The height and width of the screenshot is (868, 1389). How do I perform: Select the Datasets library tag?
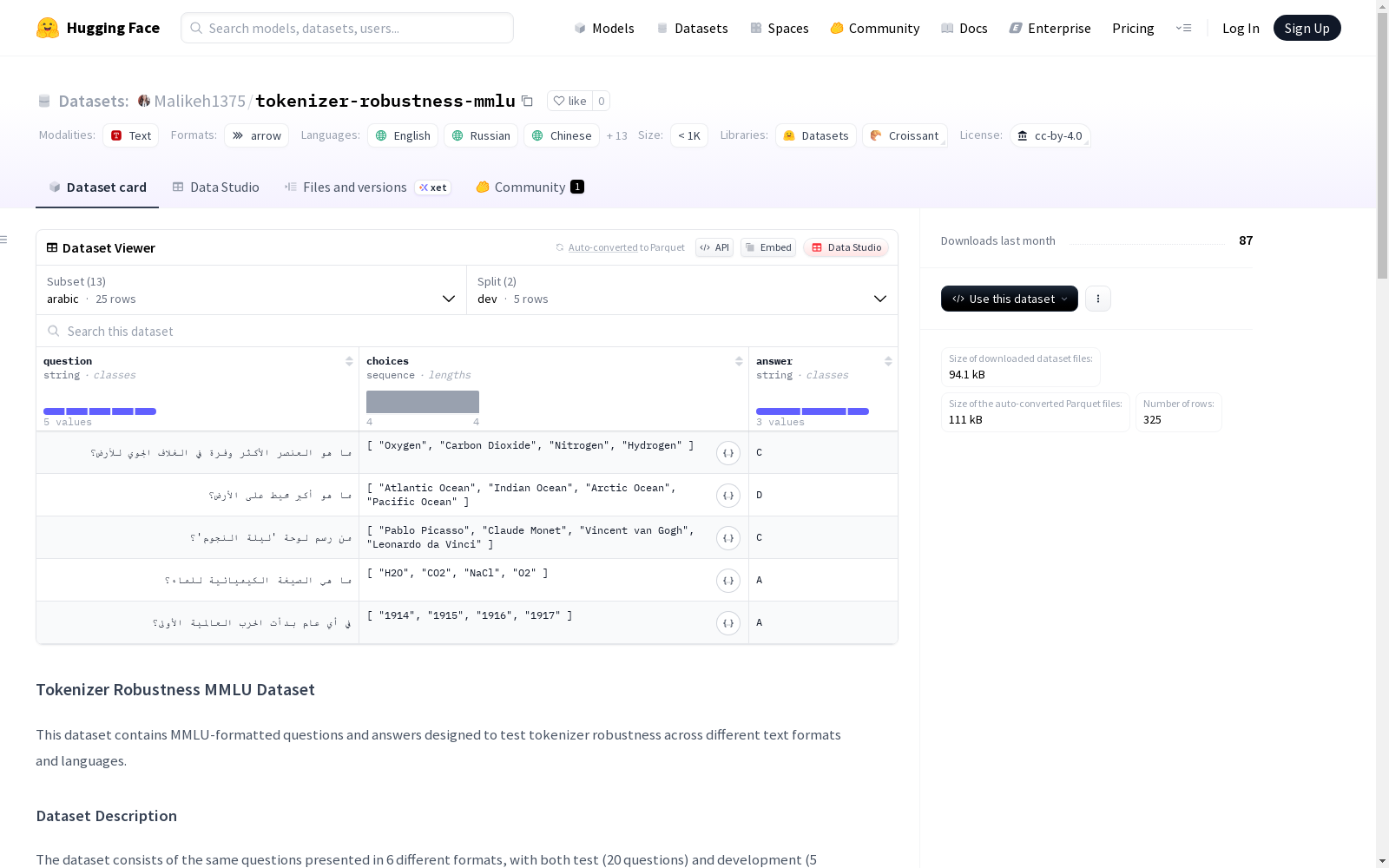click(816, 135)
